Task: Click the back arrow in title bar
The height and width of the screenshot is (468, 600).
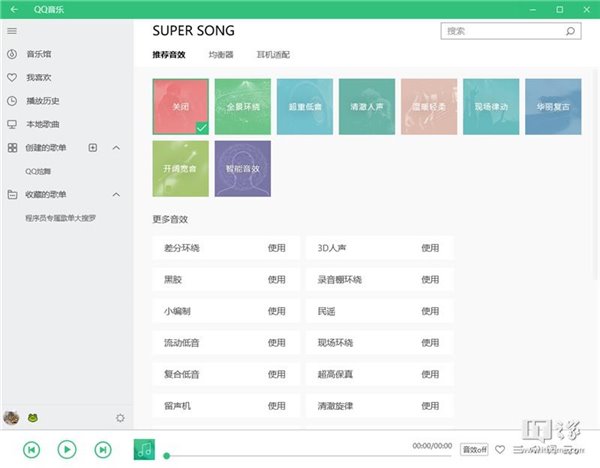Action: [14, 9]
